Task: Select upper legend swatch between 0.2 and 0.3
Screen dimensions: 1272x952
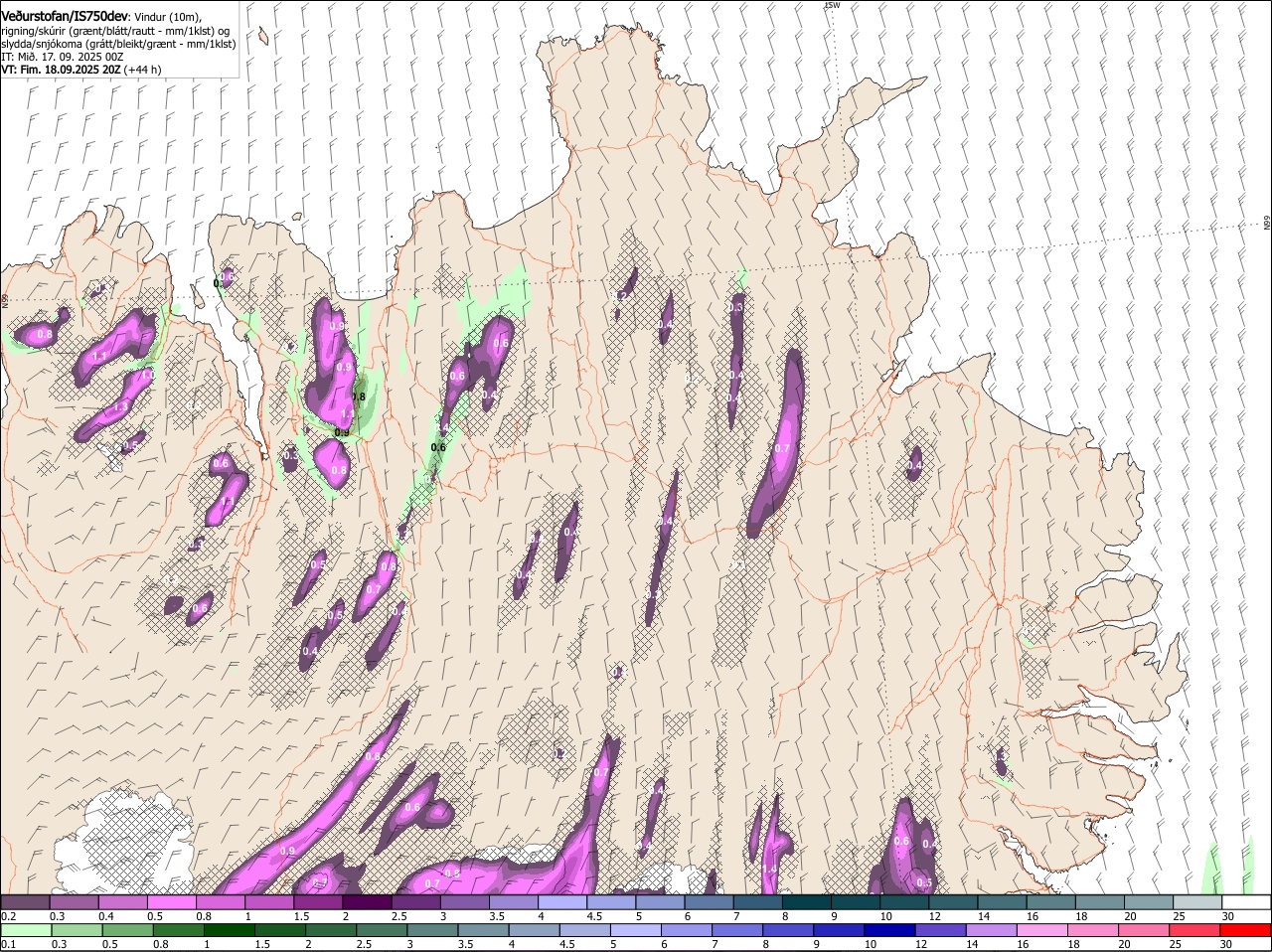Action: [x=25, y=902]
